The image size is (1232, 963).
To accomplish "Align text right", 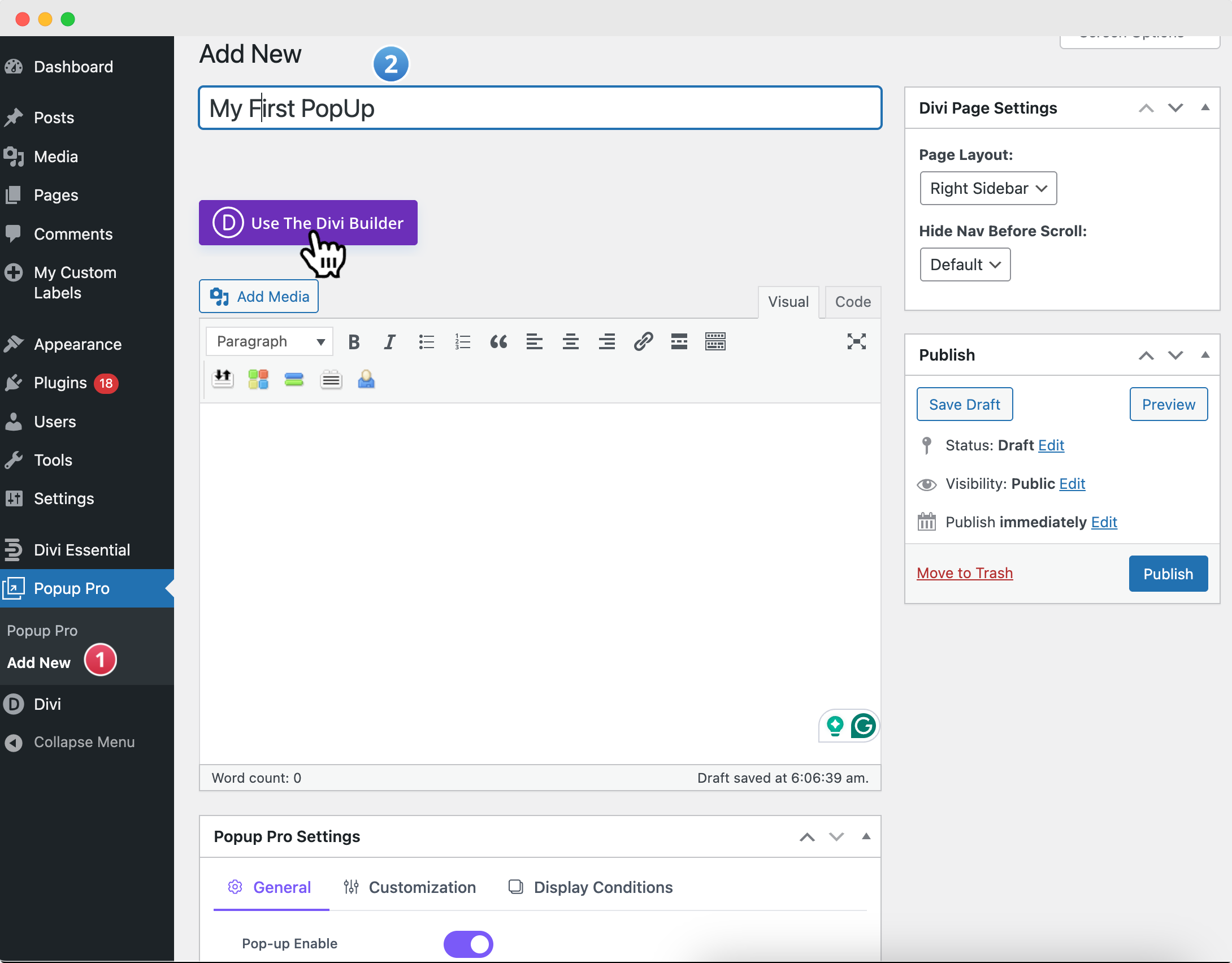I will pyautogui.click(x=607, y=341).
